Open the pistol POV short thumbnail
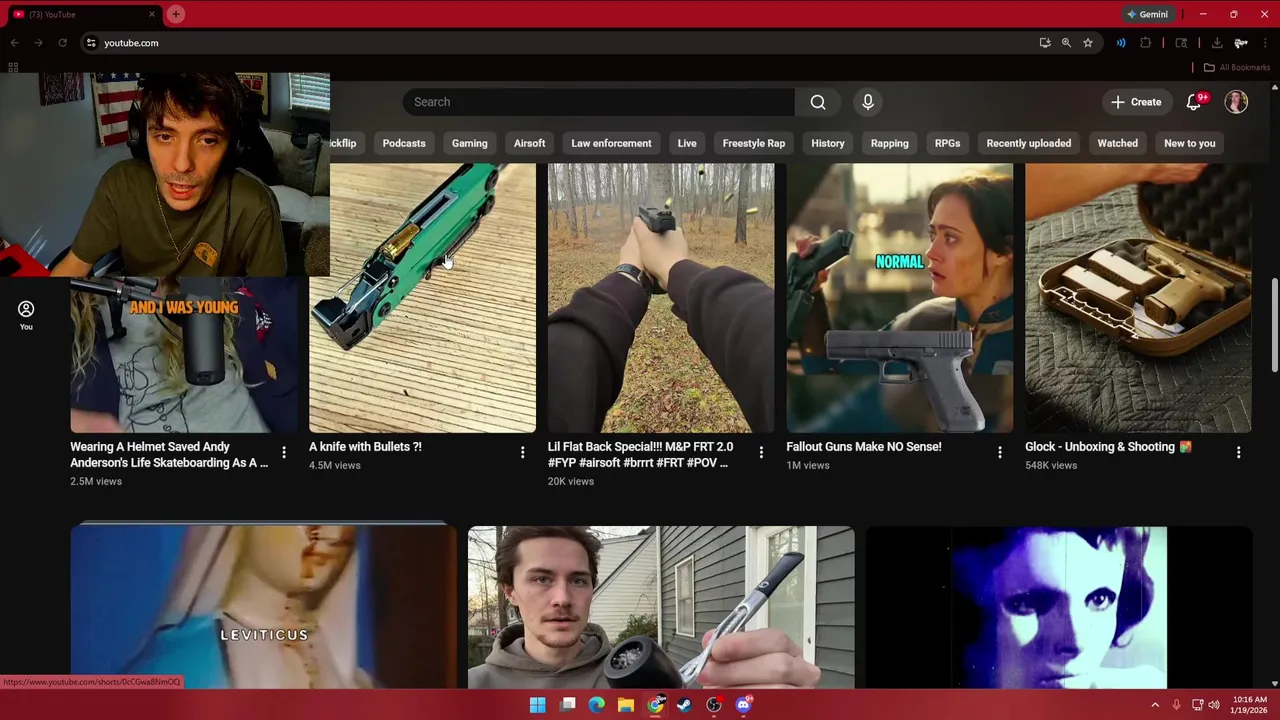The height and width of the screenshot is (720, 1280). click(x=661, y=298)
